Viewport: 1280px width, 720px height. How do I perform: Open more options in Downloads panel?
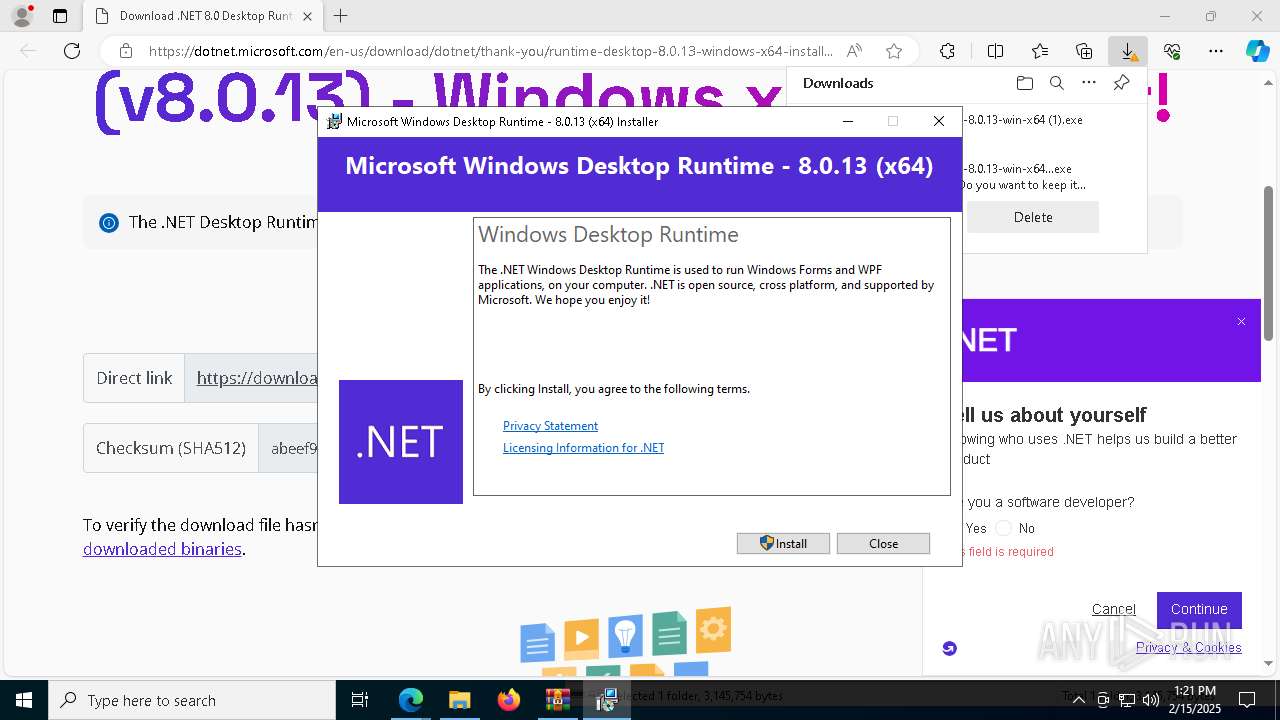pyautogui.click(x=1089, y=83)
